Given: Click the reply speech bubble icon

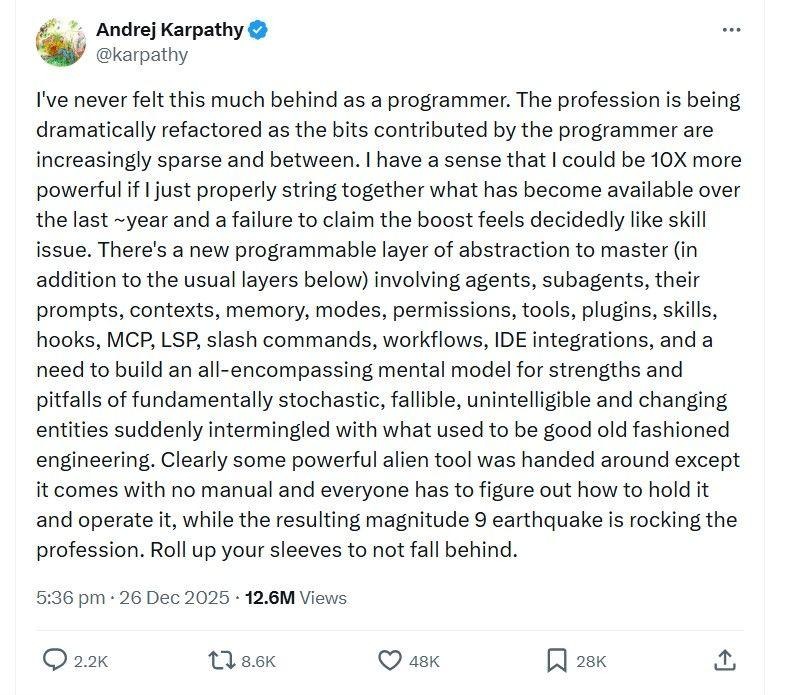Looking at the screenshot, I should click(57, 659).
